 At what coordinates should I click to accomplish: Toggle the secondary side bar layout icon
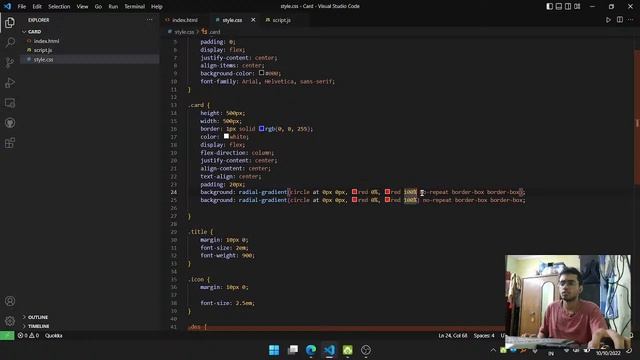568,7
